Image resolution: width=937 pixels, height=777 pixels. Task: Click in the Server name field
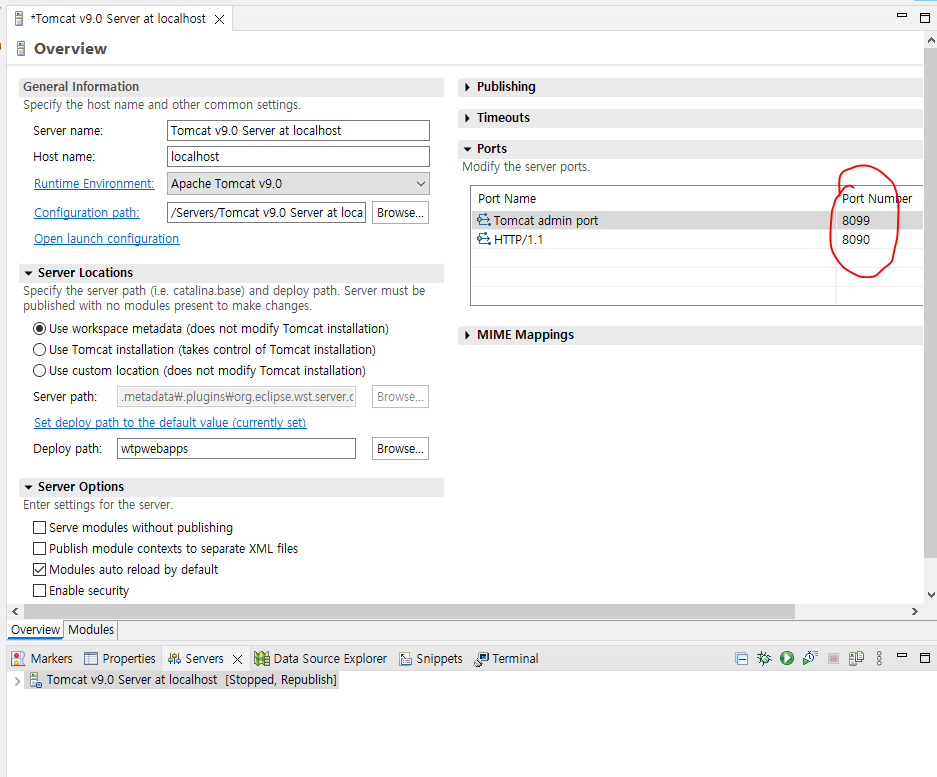(298, 130)
